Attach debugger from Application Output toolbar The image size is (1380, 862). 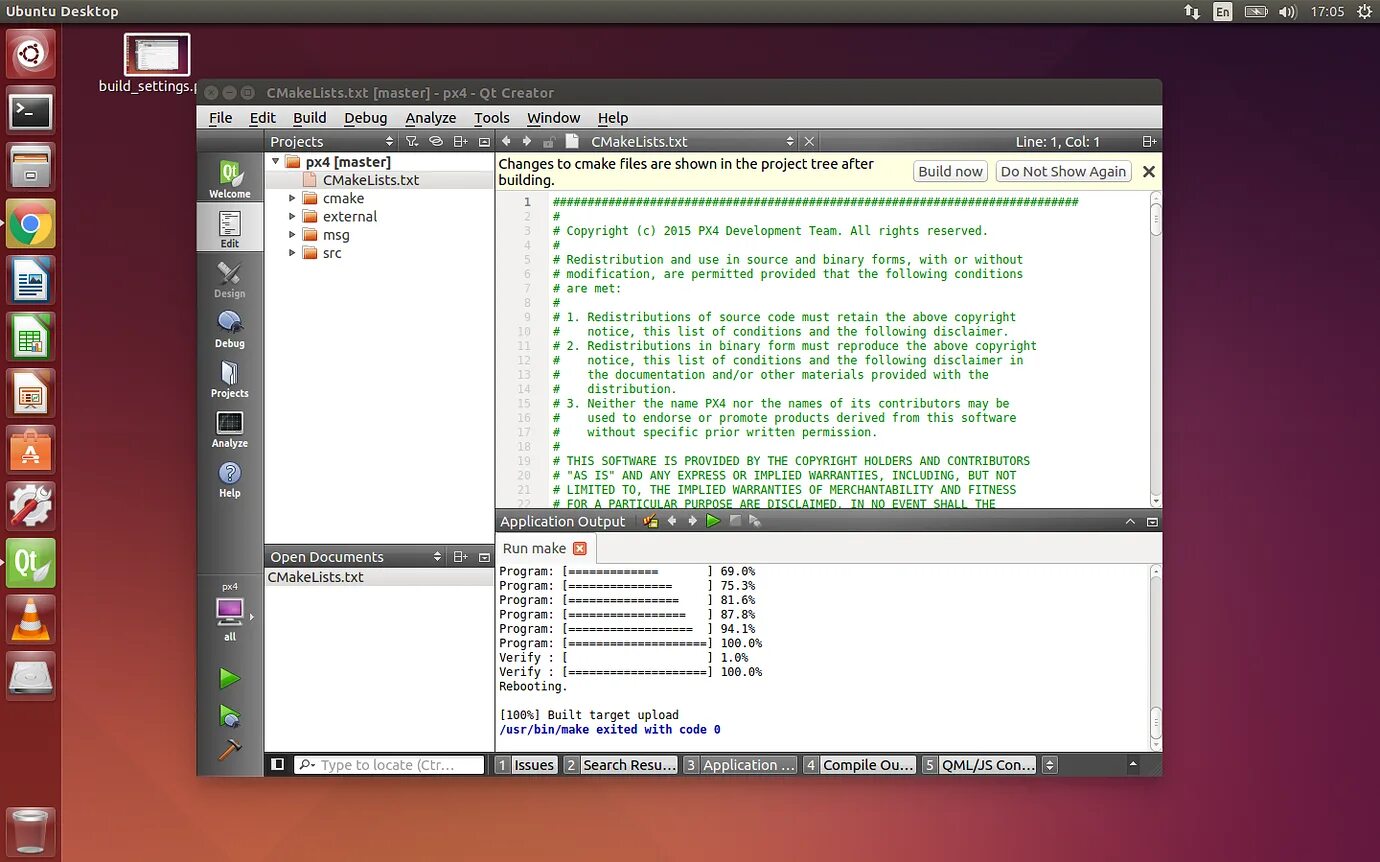[x=755, y=521]
